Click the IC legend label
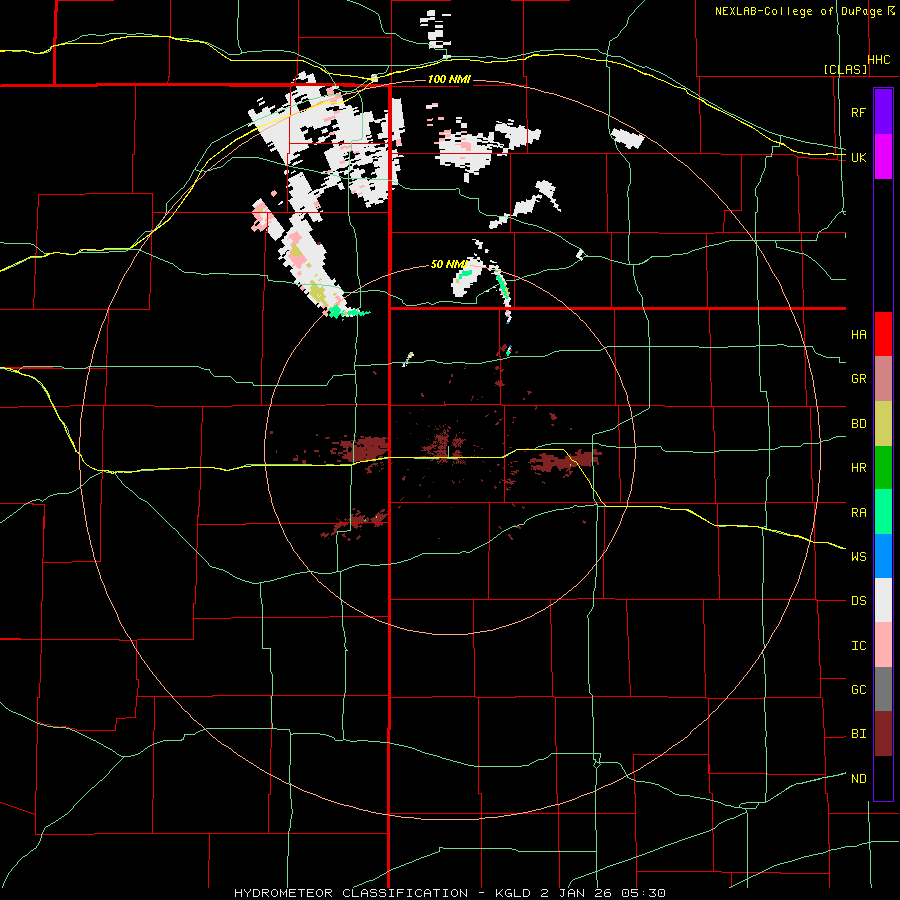The image size is (900, 900). [858, 646]
